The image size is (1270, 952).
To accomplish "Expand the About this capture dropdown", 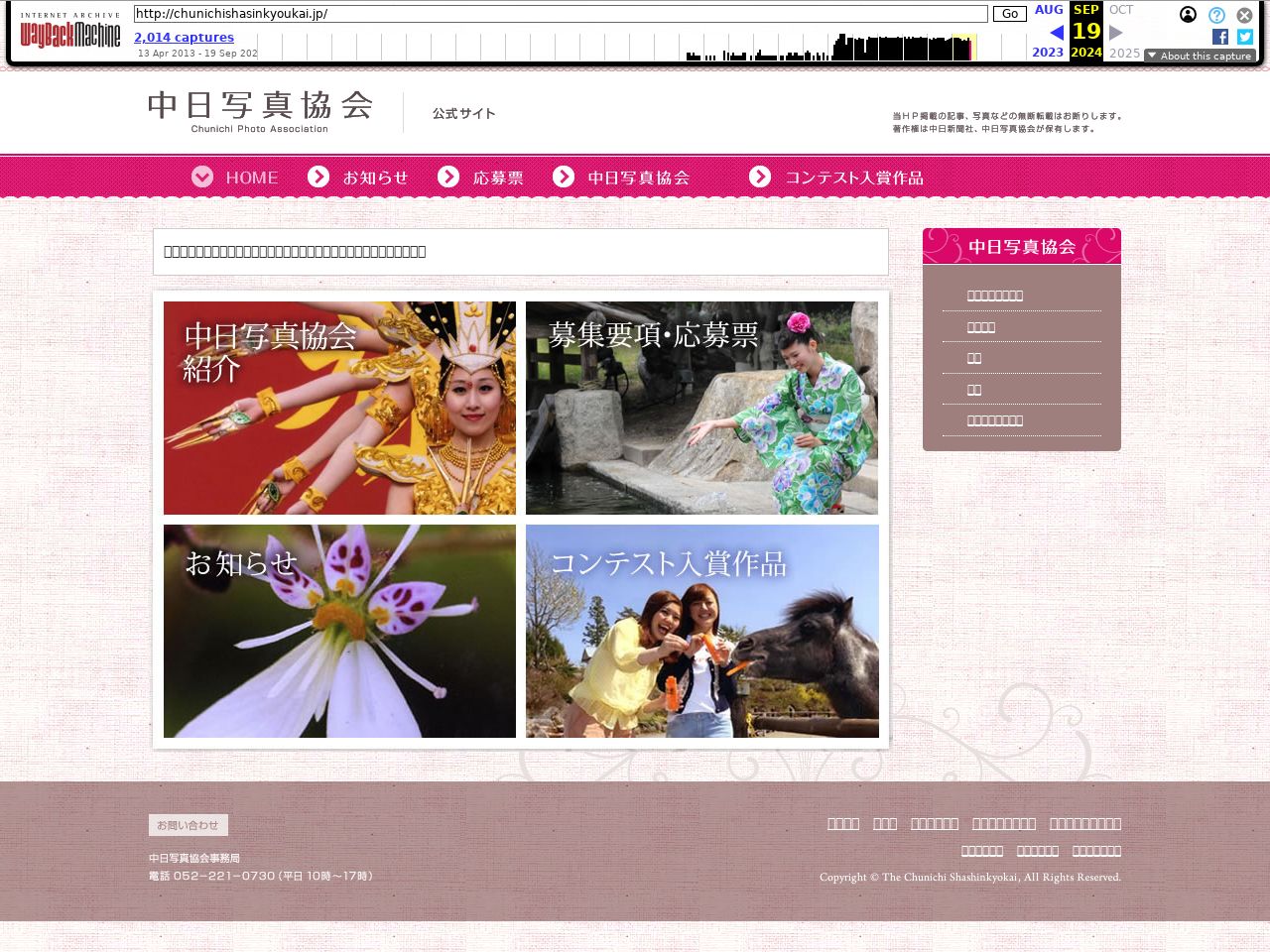I will click(1200, 56).
